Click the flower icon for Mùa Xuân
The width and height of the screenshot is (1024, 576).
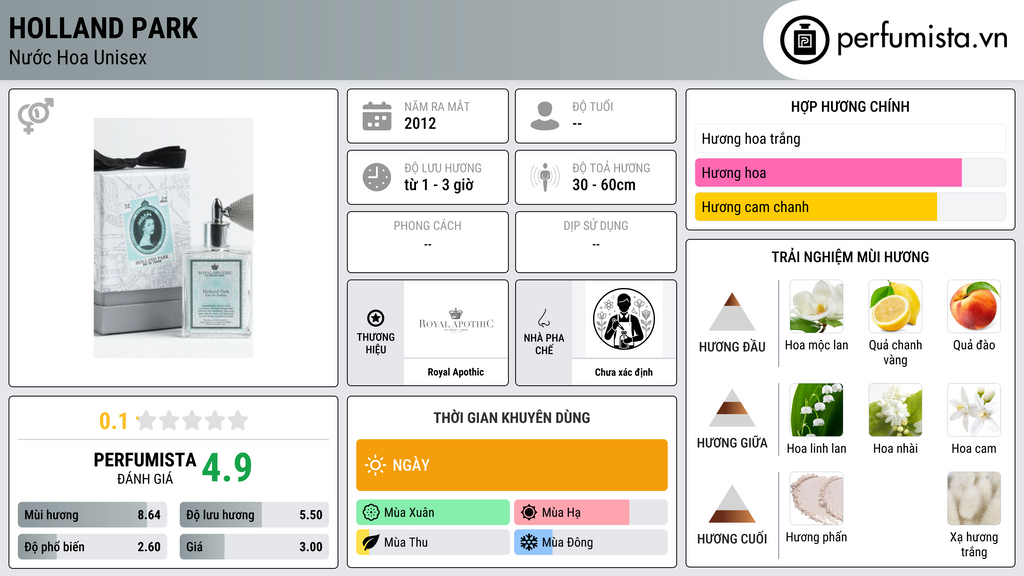371,513
